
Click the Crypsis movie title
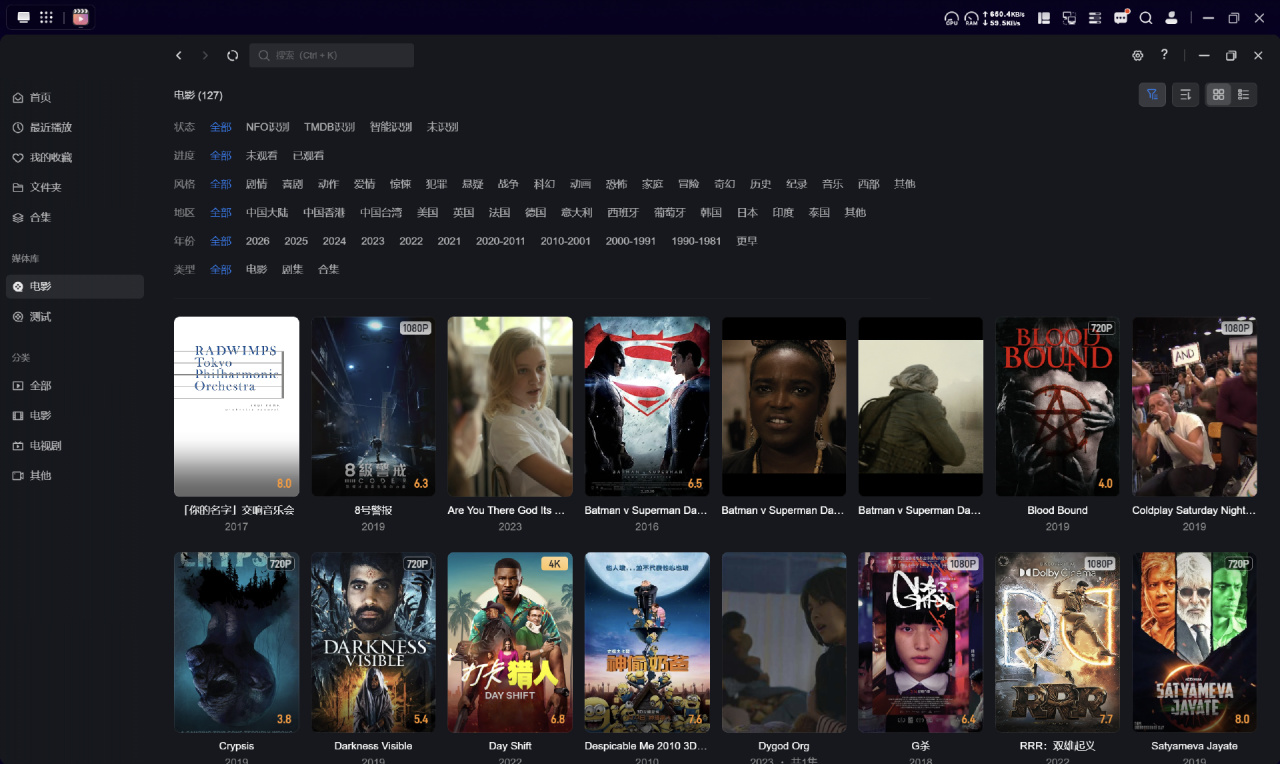pos(236,746)
